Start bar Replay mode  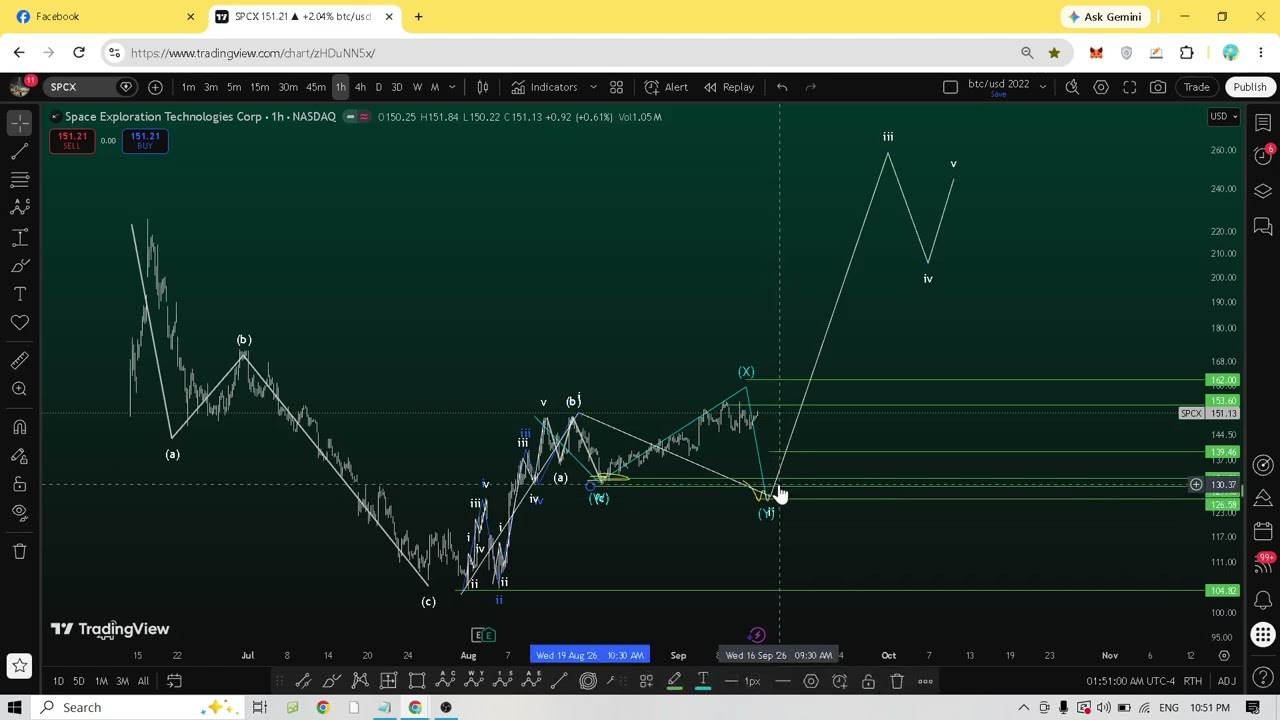pyautogui.click(x=729, y=87)
